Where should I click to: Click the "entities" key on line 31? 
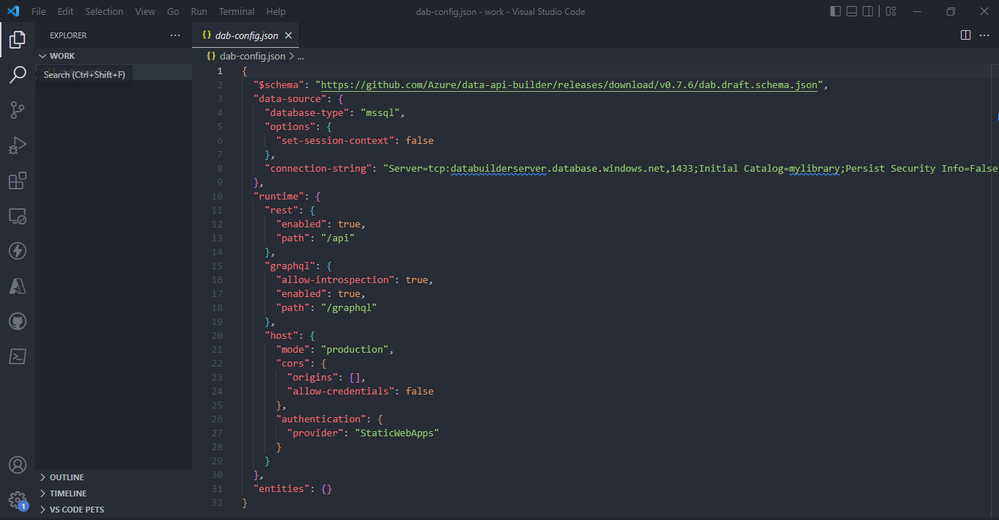(282, 488)
